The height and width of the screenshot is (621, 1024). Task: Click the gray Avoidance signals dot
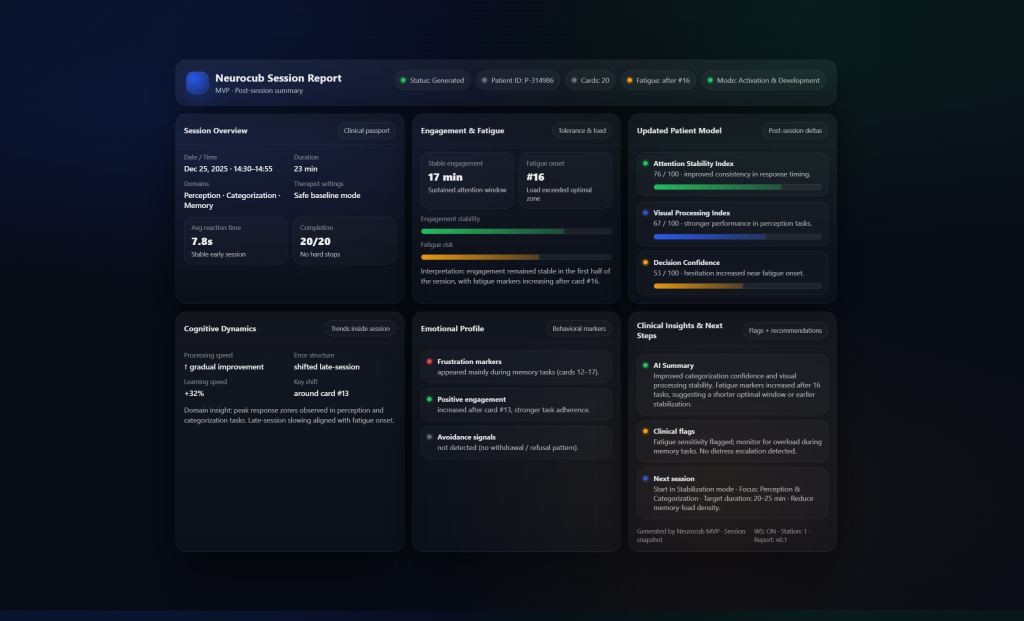point(429,437)
